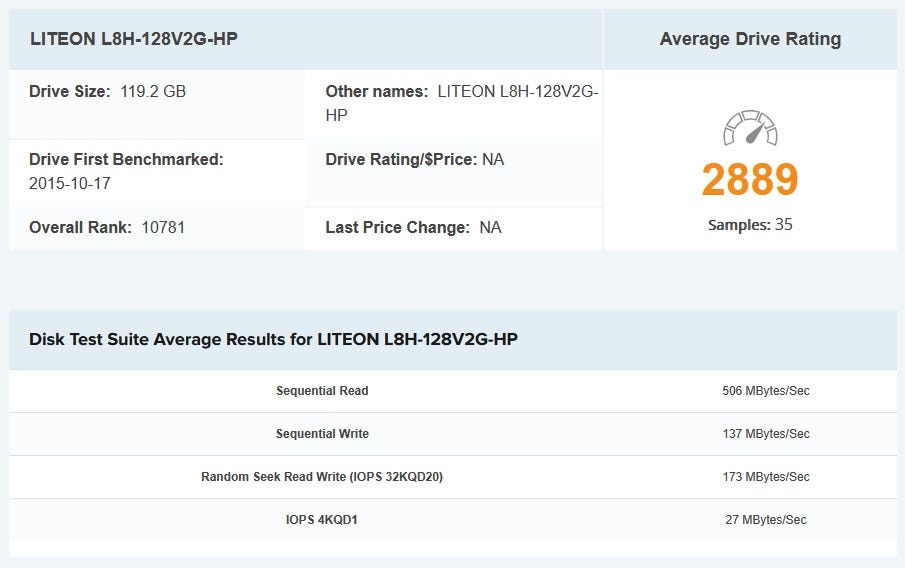Click the Last Price Change NA field
This screenshot has height=568, width=905.
click(x=413, y=227)
